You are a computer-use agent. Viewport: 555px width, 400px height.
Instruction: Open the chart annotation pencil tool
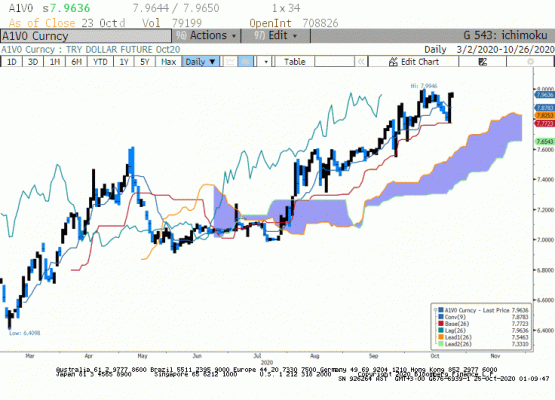click(482, 62)
